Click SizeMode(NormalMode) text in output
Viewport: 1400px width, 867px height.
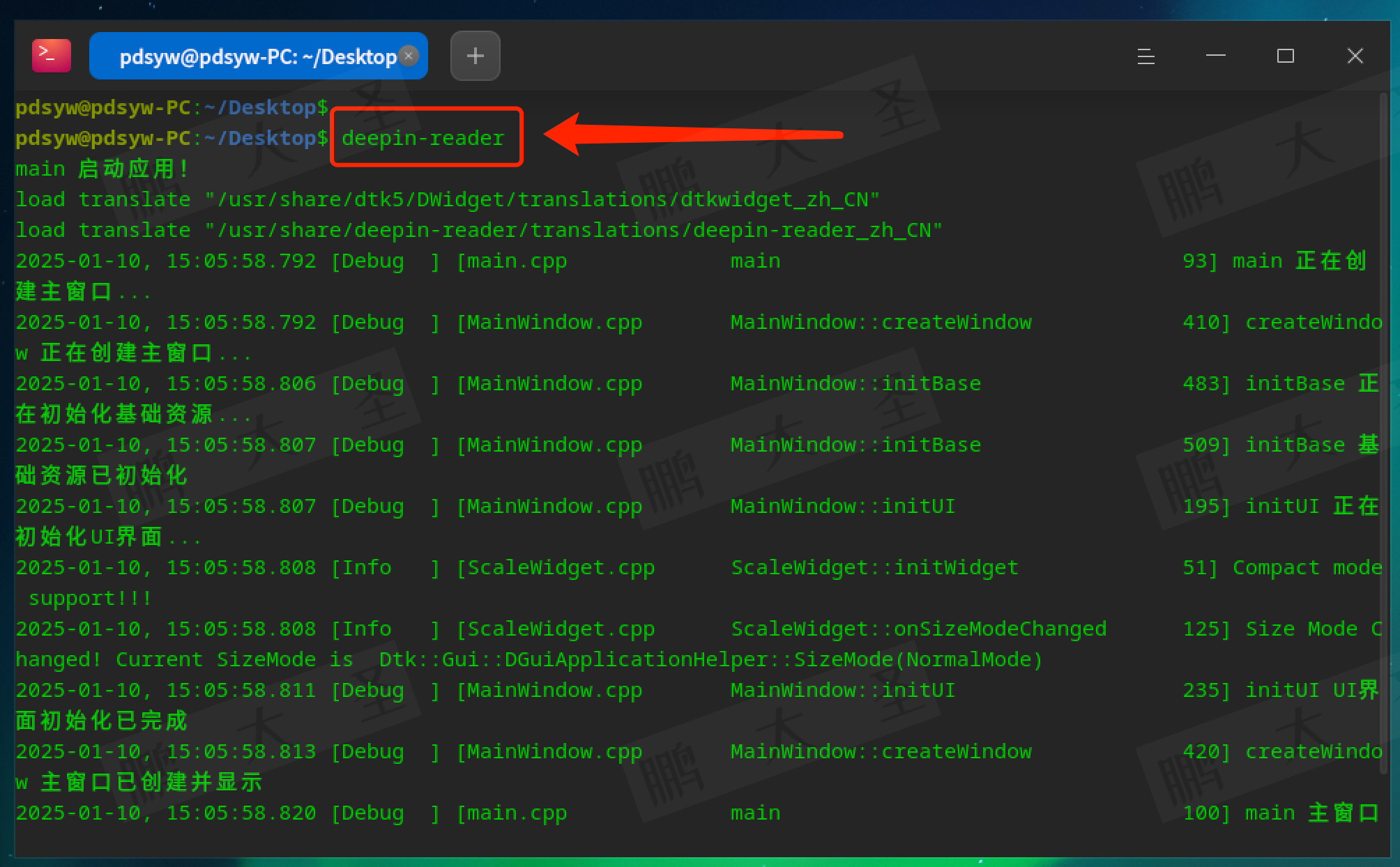pyautogui.click(x=918, y=659)
